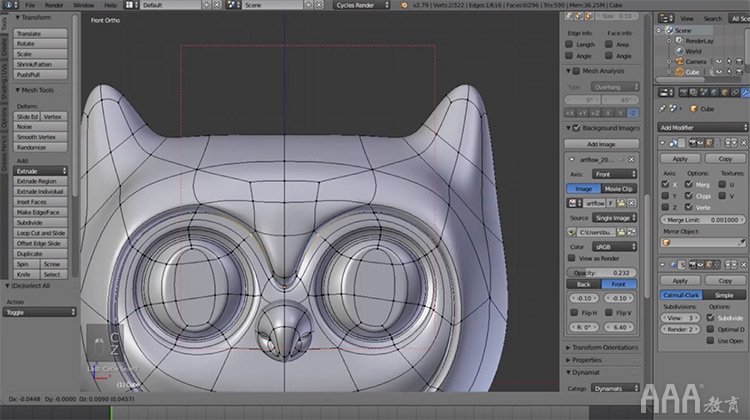The height and width of the screenshot is (420, 750).
Task: Apply the Mirror modifier
Action: [680, 158]
